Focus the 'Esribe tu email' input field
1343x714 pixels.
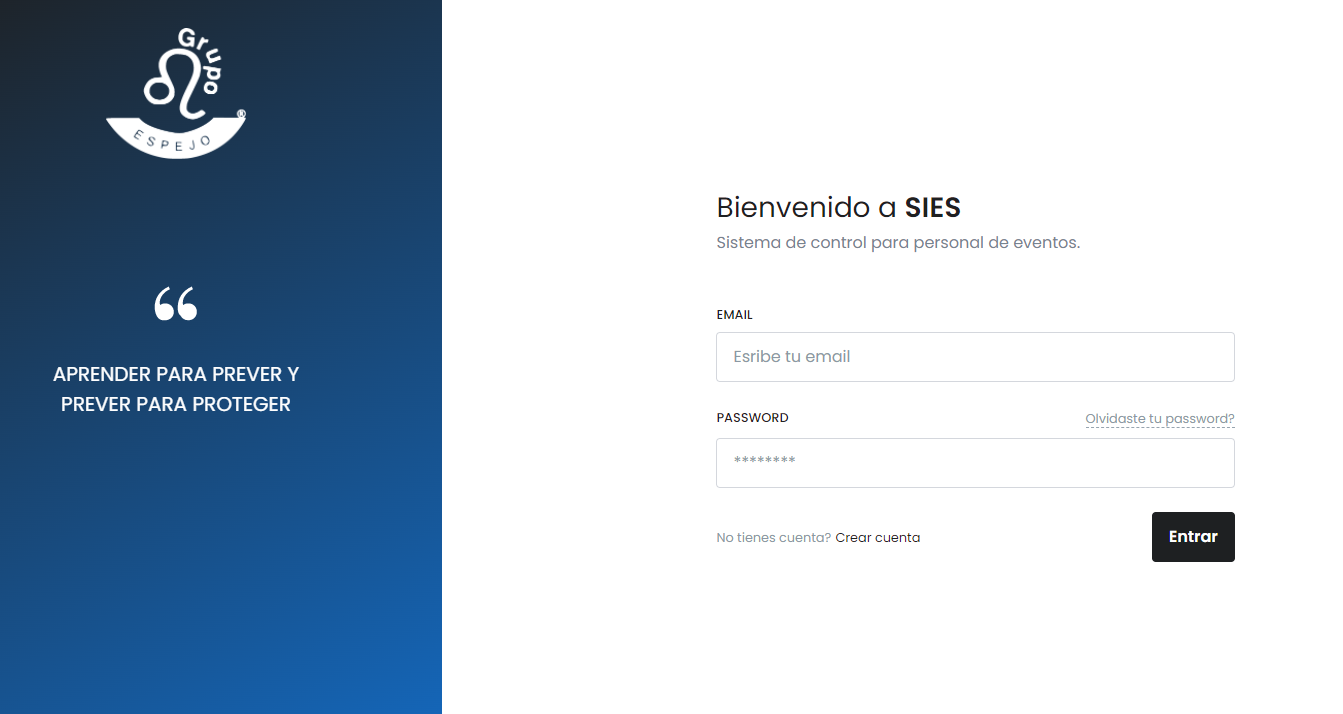coord(975,357)
